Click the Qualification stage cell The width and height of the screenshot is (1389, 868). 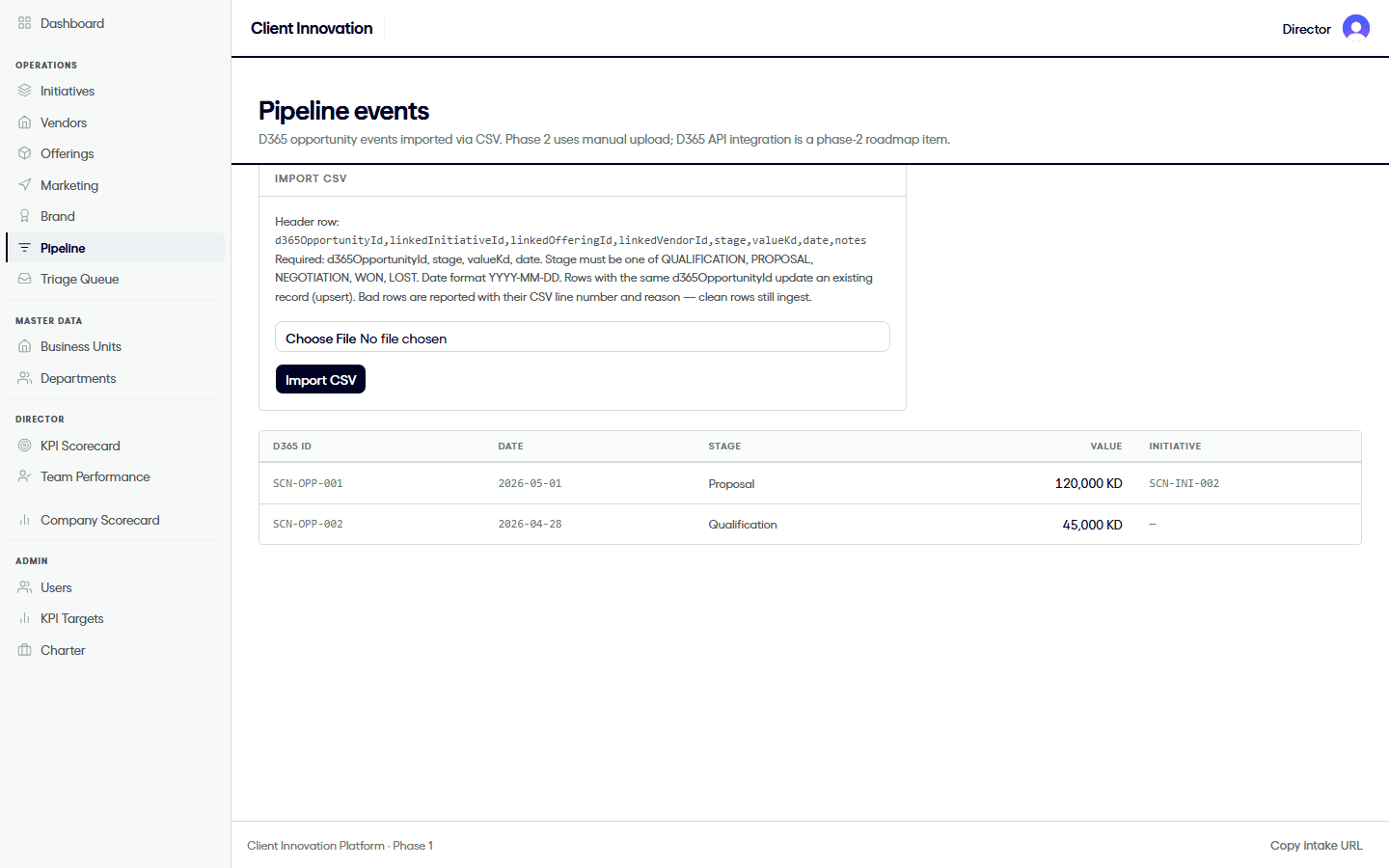(743, 525)
